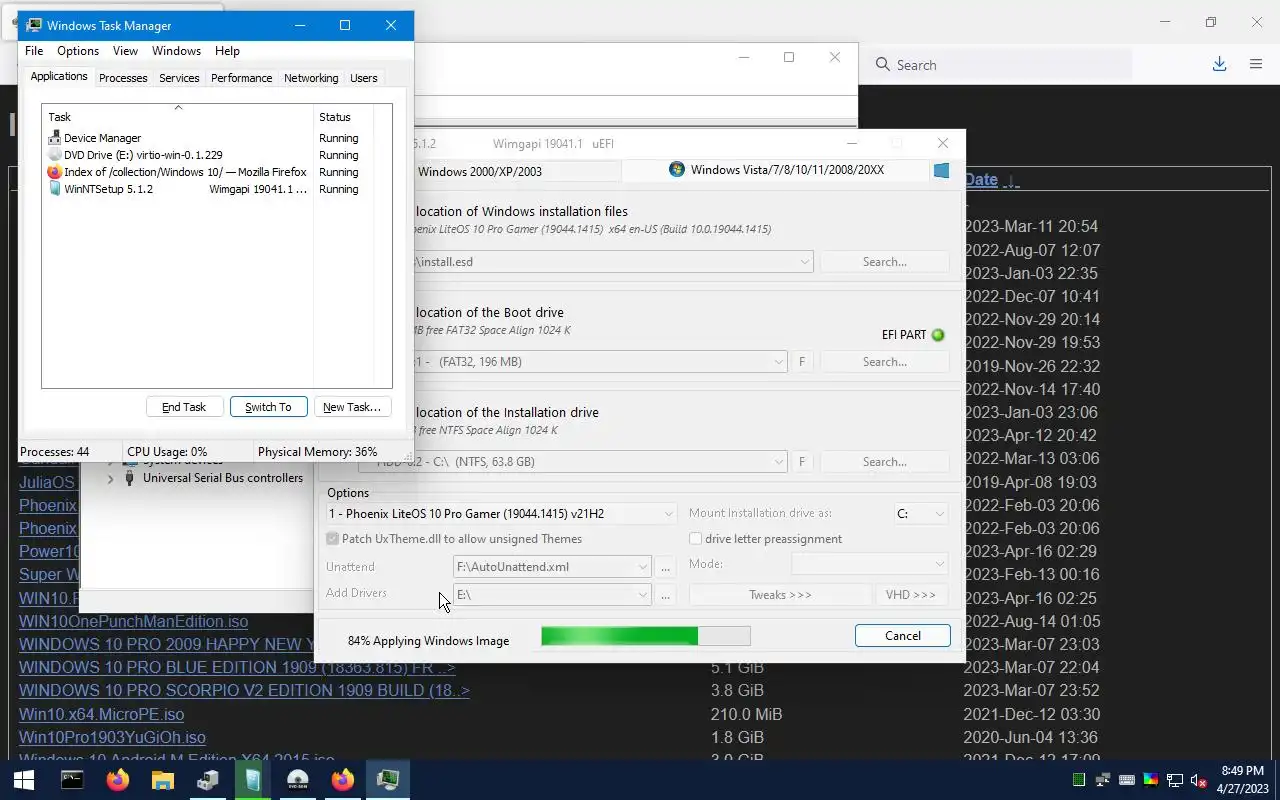The height and width of the screenshot is (800, 1280).
Task: Open Phoenix LiteOS edition dropdown
Action: (669, 514)
